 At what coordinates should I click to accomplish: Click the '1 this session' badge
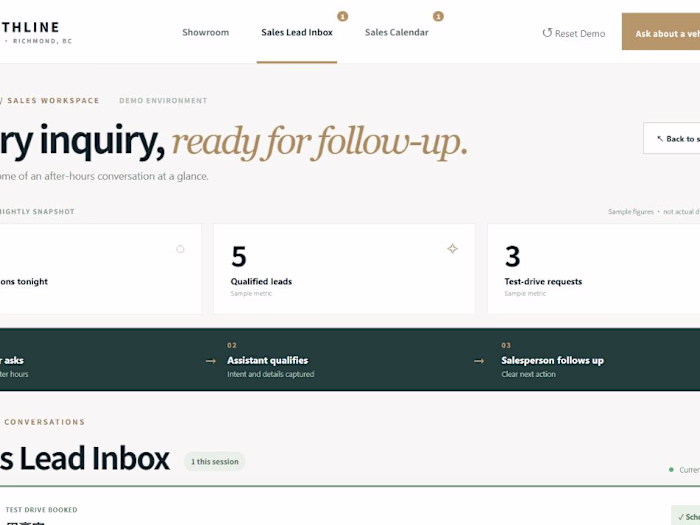tap(215, 462)
